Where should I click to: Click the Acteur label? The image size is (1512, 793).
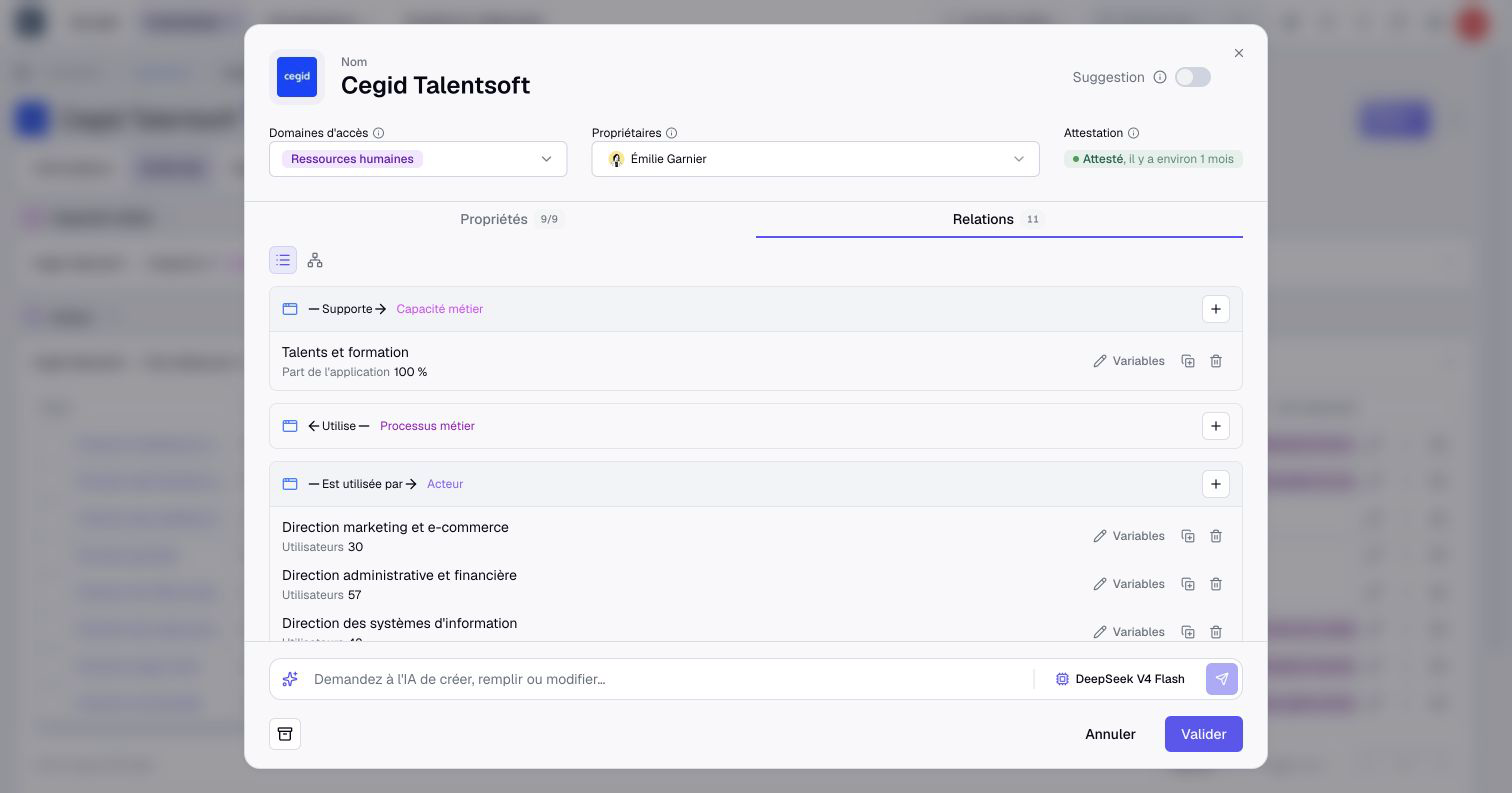pyautogui.click(x=445, y=484)
